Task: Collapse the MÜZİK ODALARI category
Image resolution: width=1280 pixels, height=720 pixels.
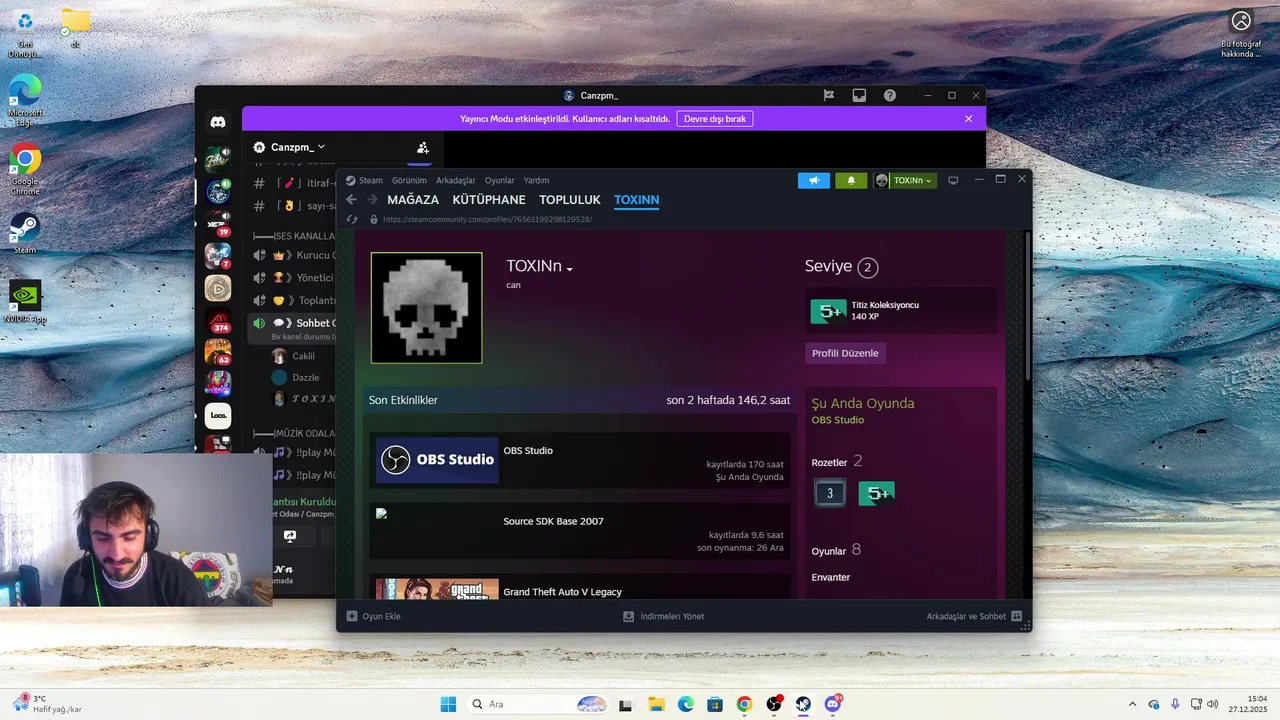Action: click(x=292, y=433)
